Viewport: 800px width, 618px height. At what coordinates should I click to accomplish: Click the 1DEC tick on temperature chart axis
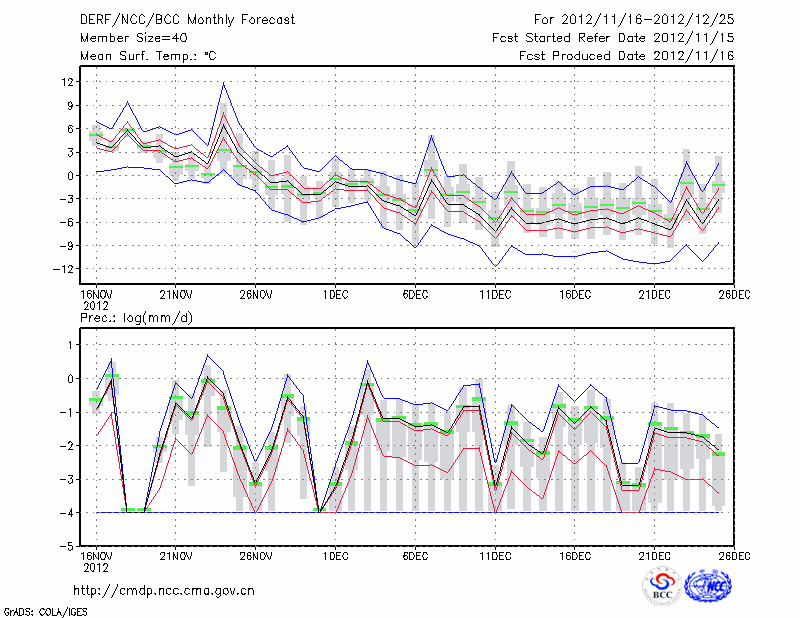pos(335,294)
